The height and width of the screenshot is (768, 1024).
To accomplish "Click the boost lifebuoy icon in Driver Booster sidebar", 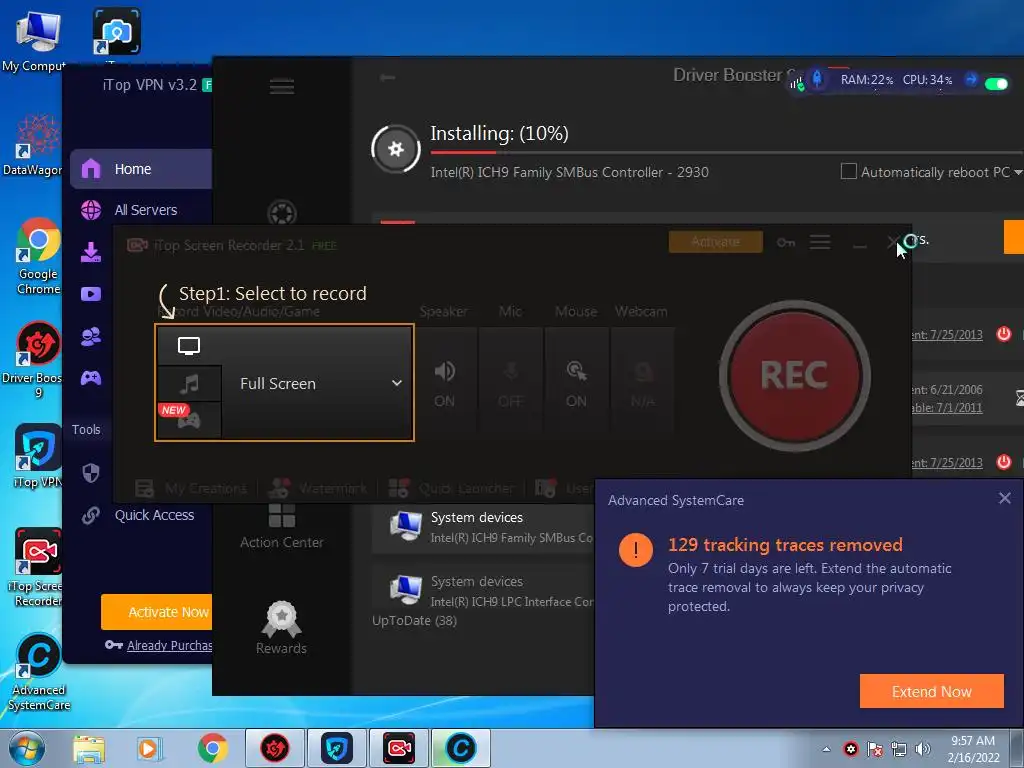I will (x=282, y=213).
